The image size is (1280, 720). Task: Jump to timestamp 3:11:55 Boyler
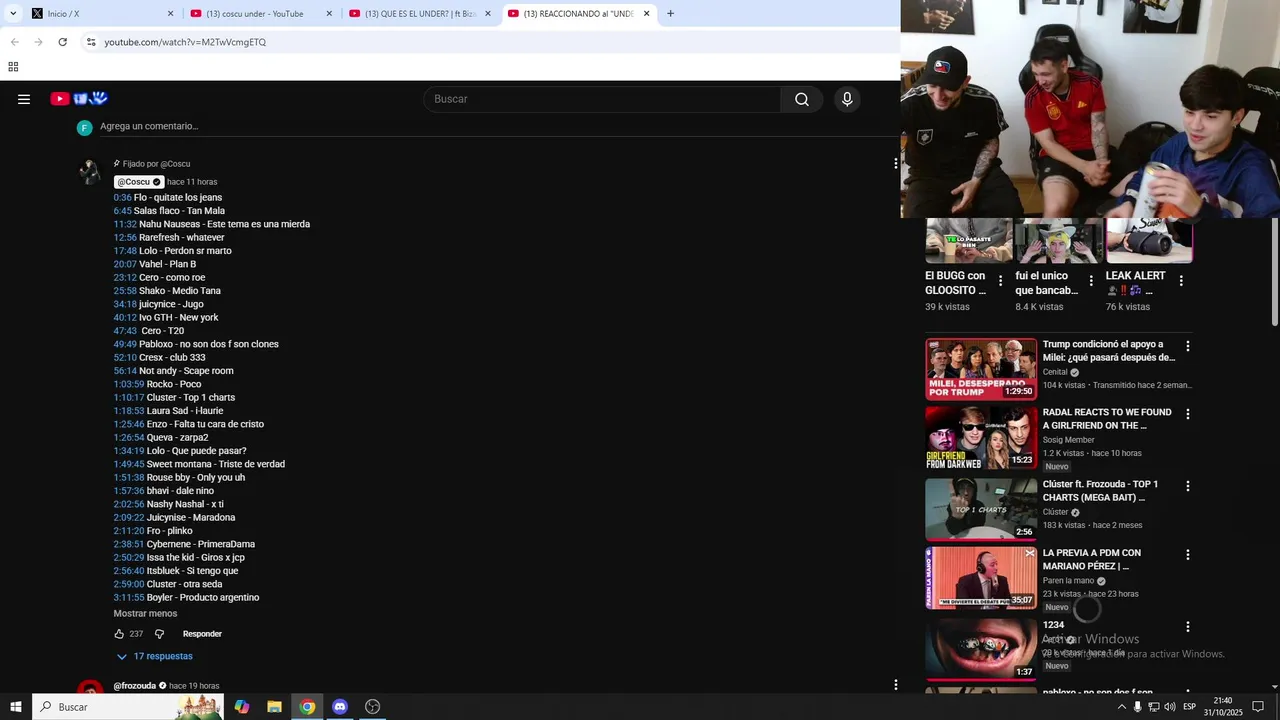click(129, 597)
